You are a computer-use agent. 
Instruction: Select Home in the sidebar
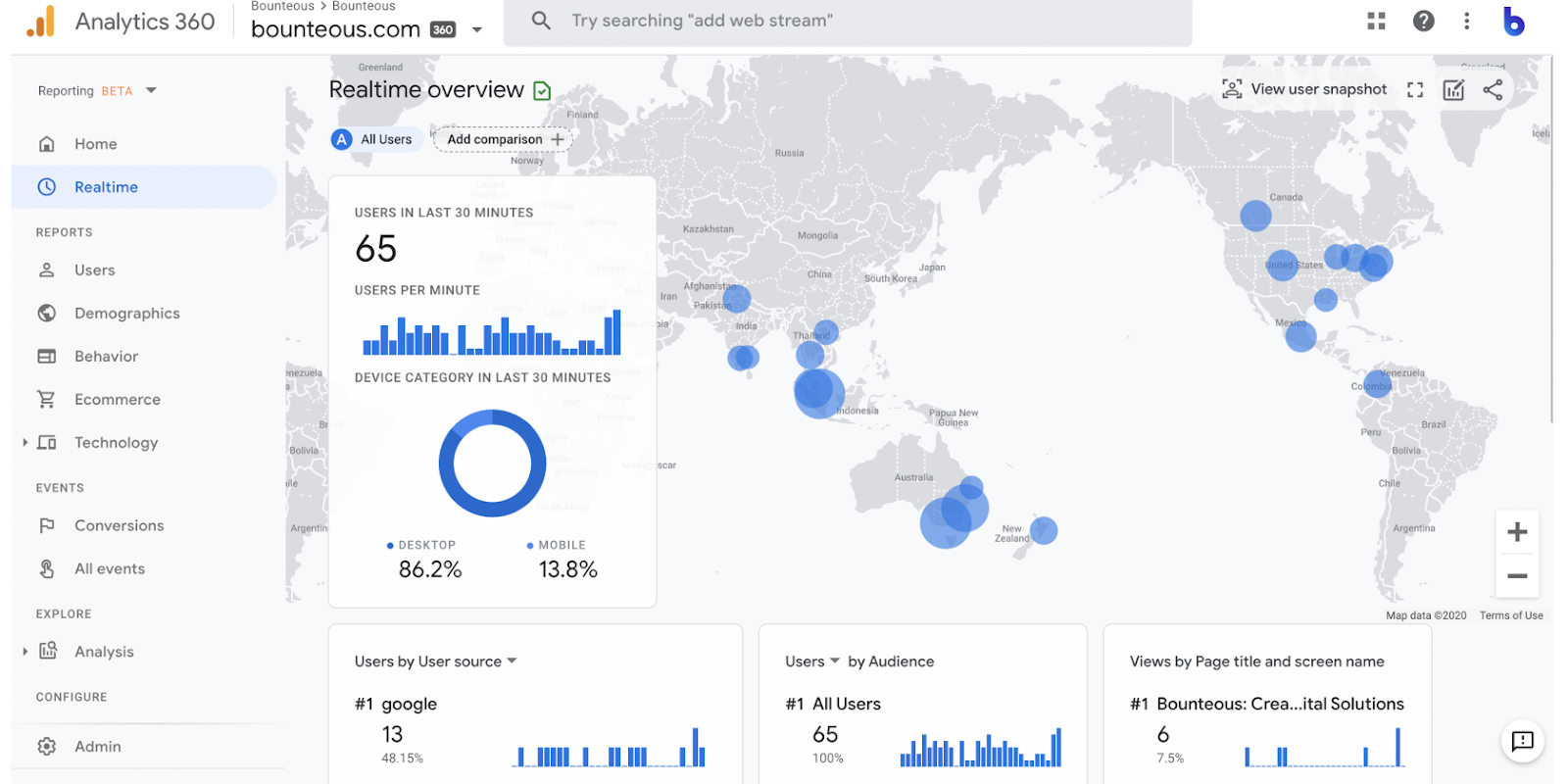tap(143, 144)
